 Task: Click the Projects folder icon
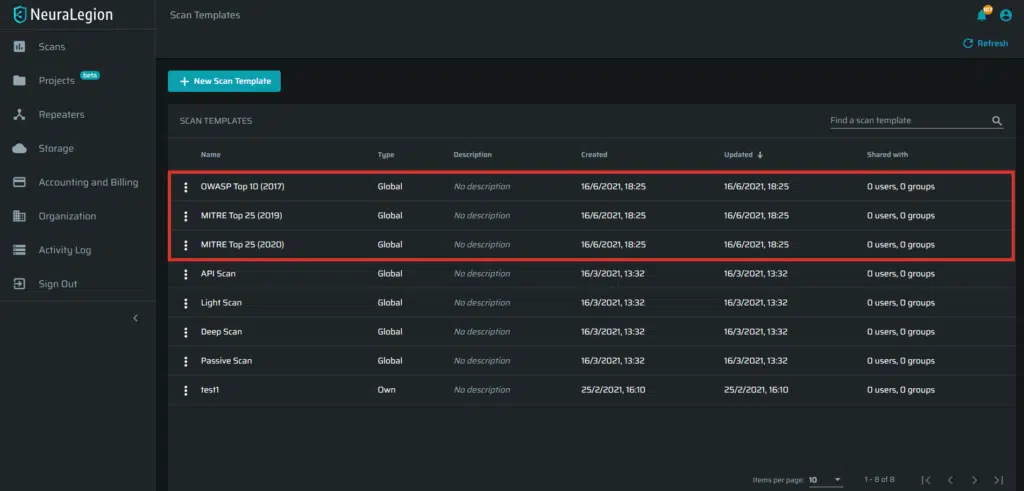pyautogui.click(x=20, y=80)
